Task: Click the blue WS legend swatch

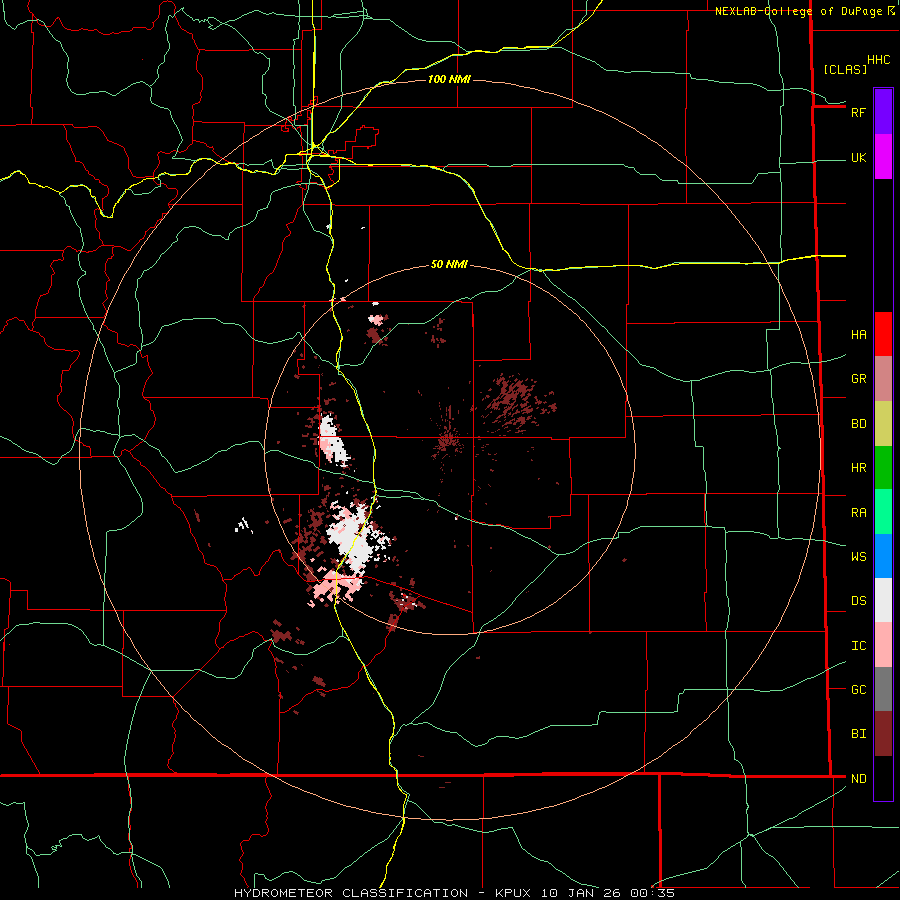Action: click(883, 556)
